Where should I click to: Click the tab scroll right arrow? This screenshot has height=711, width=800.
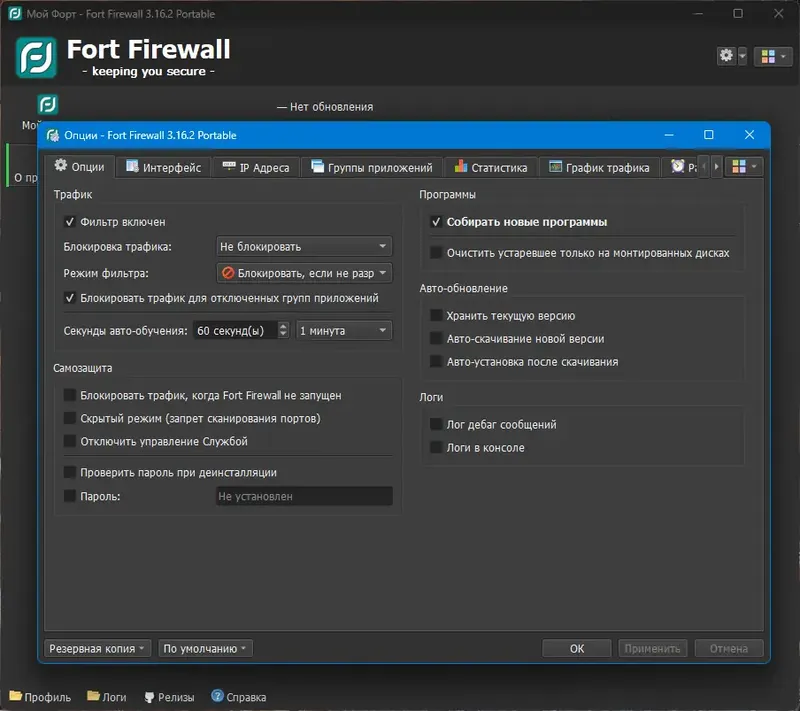716,167
